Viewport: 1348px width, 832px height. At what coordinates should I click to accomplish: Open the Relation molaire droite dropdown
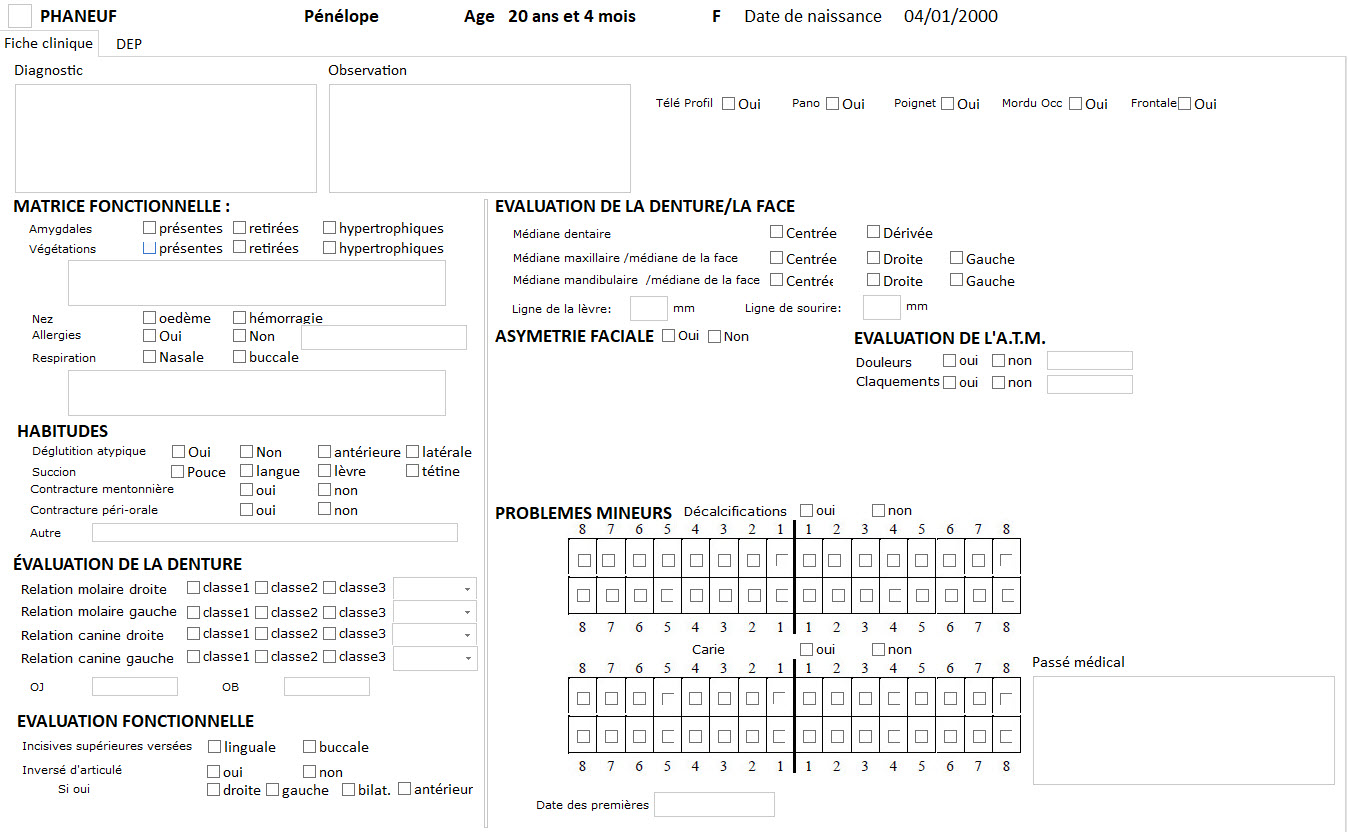[x=468, y=589]
